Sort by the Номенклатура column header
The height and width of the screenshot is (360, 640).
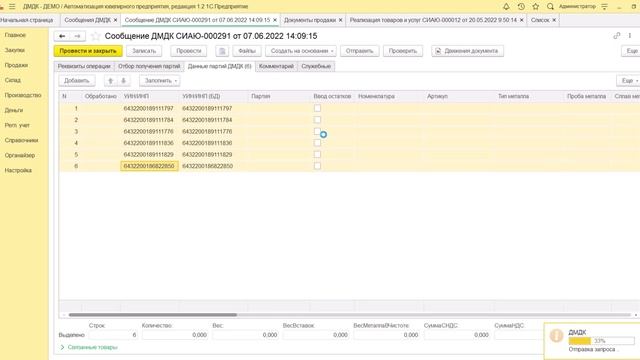pyautogui.click(x=376, y=96)
